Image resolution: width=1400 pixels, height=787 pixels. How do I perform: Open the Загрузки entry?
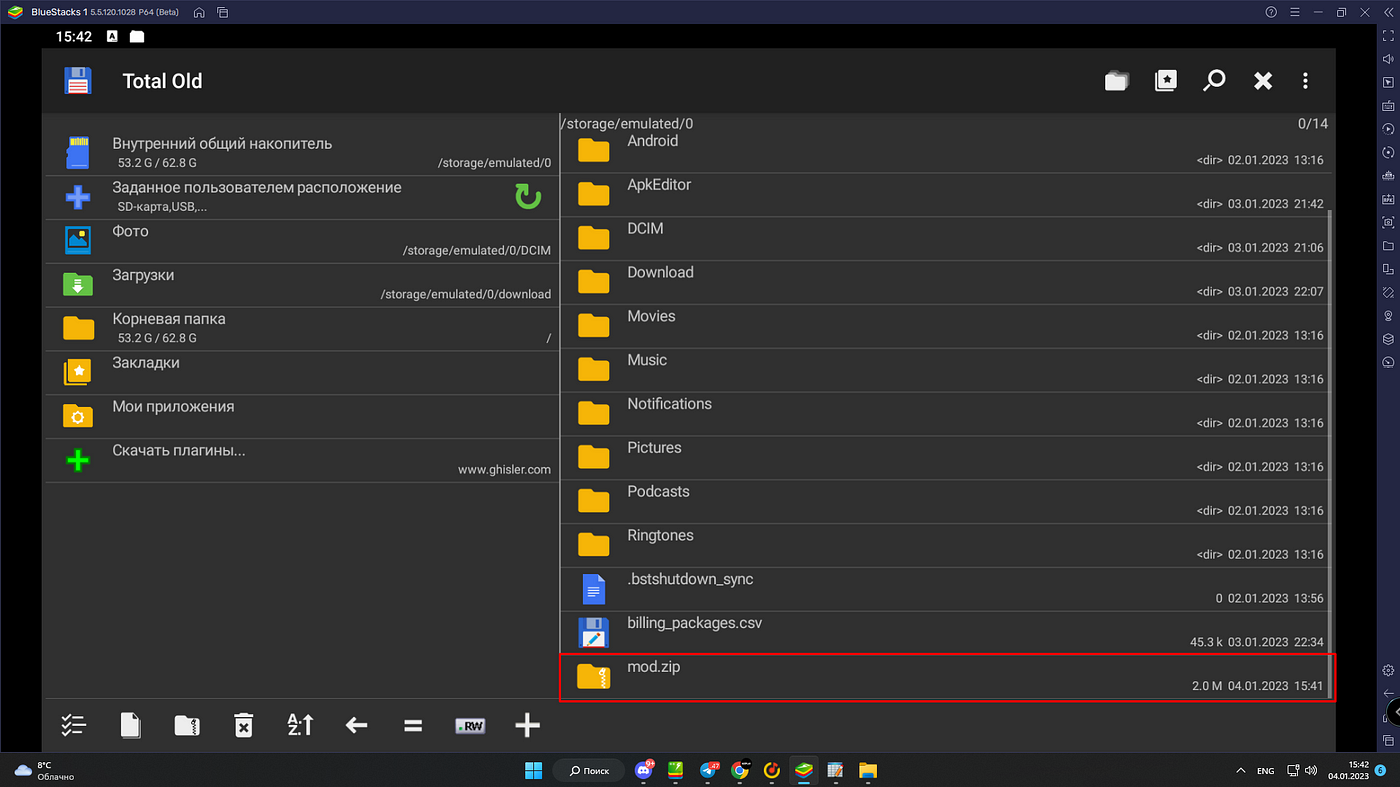click(302, 285)
